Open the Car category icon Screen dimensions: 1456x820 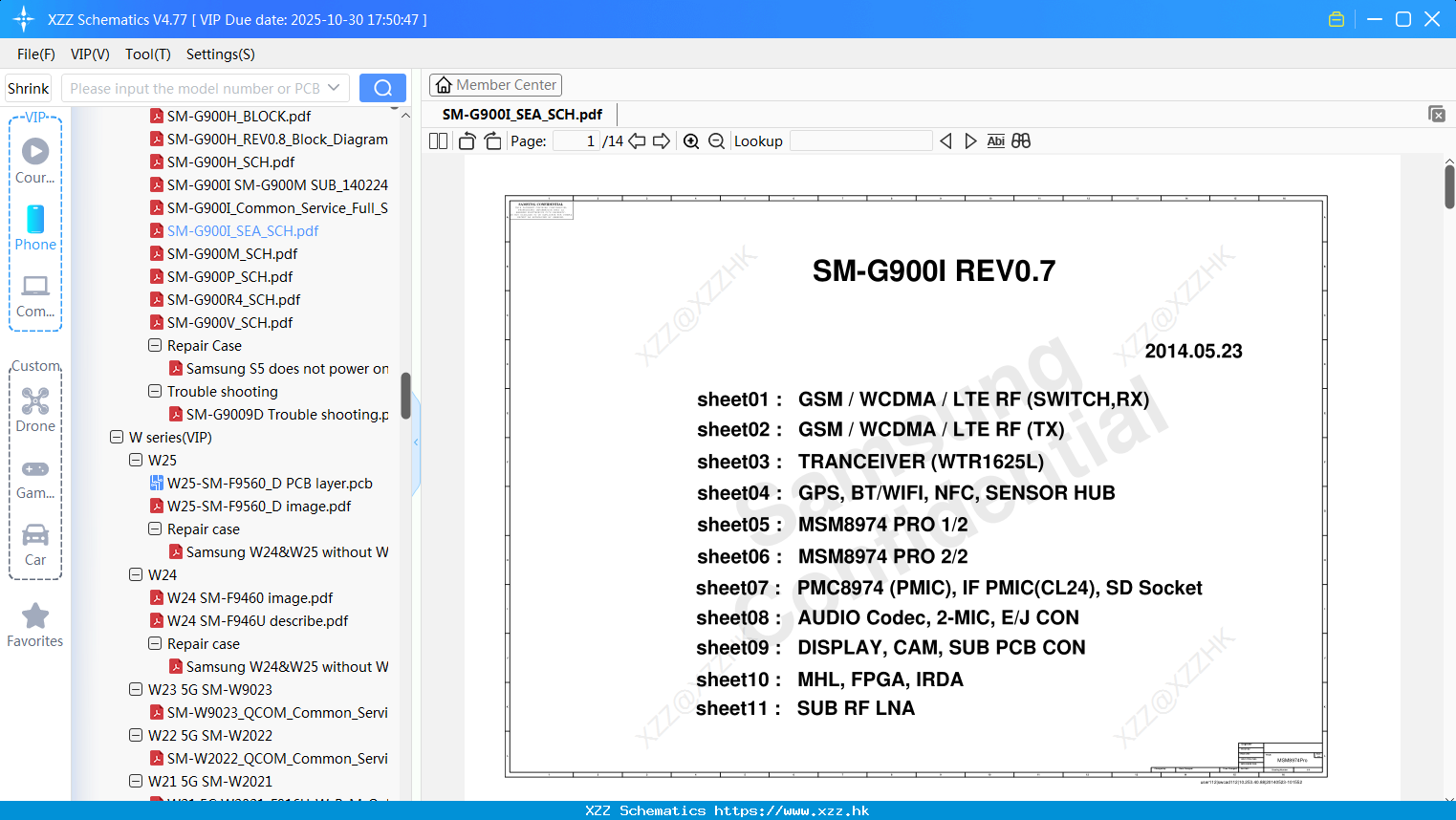click(x=35, y=534)
